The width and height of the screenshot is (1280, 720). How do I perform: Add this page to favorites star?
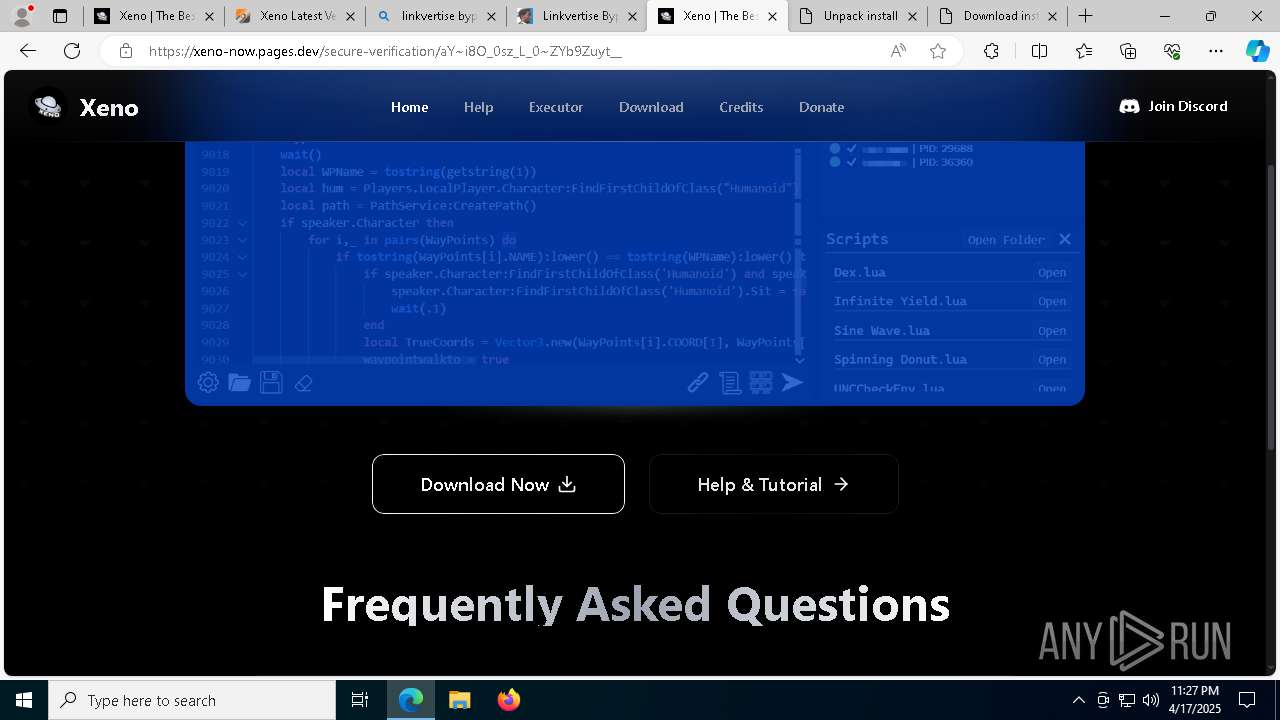pos(938,51)
